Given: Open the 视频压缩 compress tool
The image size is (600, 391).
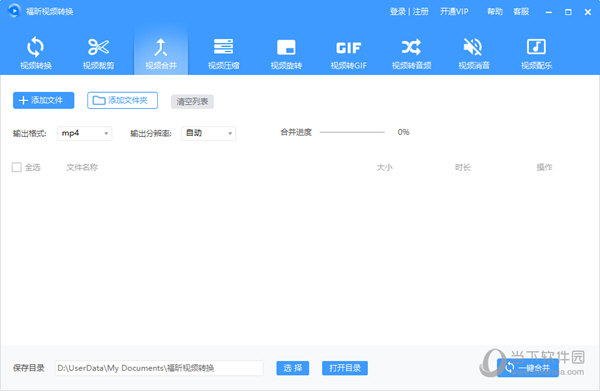Looking at the screenshot, I should [x=223, y=53].
